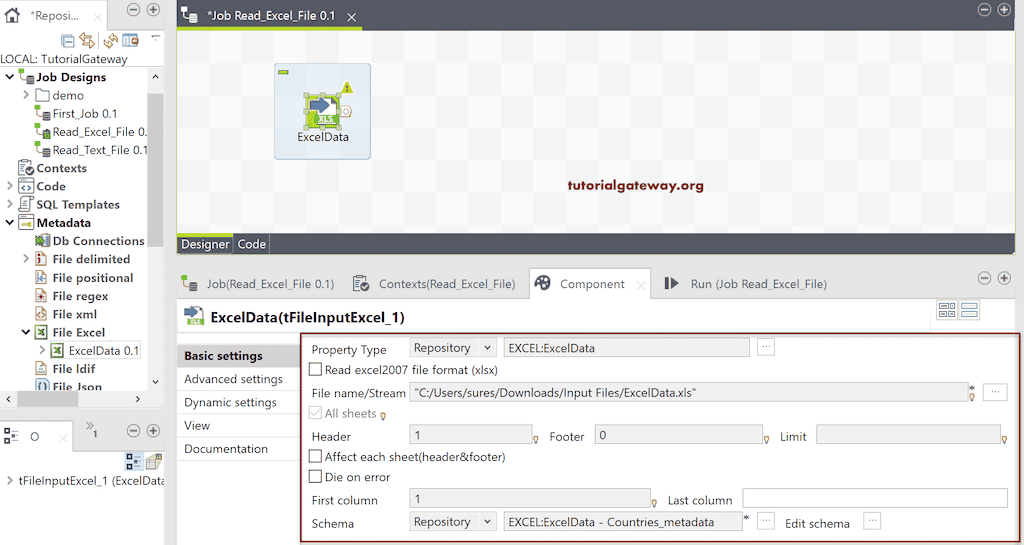Enable Die on error checkbox
Screen dimensions: 1024x545
click(315, 477)
